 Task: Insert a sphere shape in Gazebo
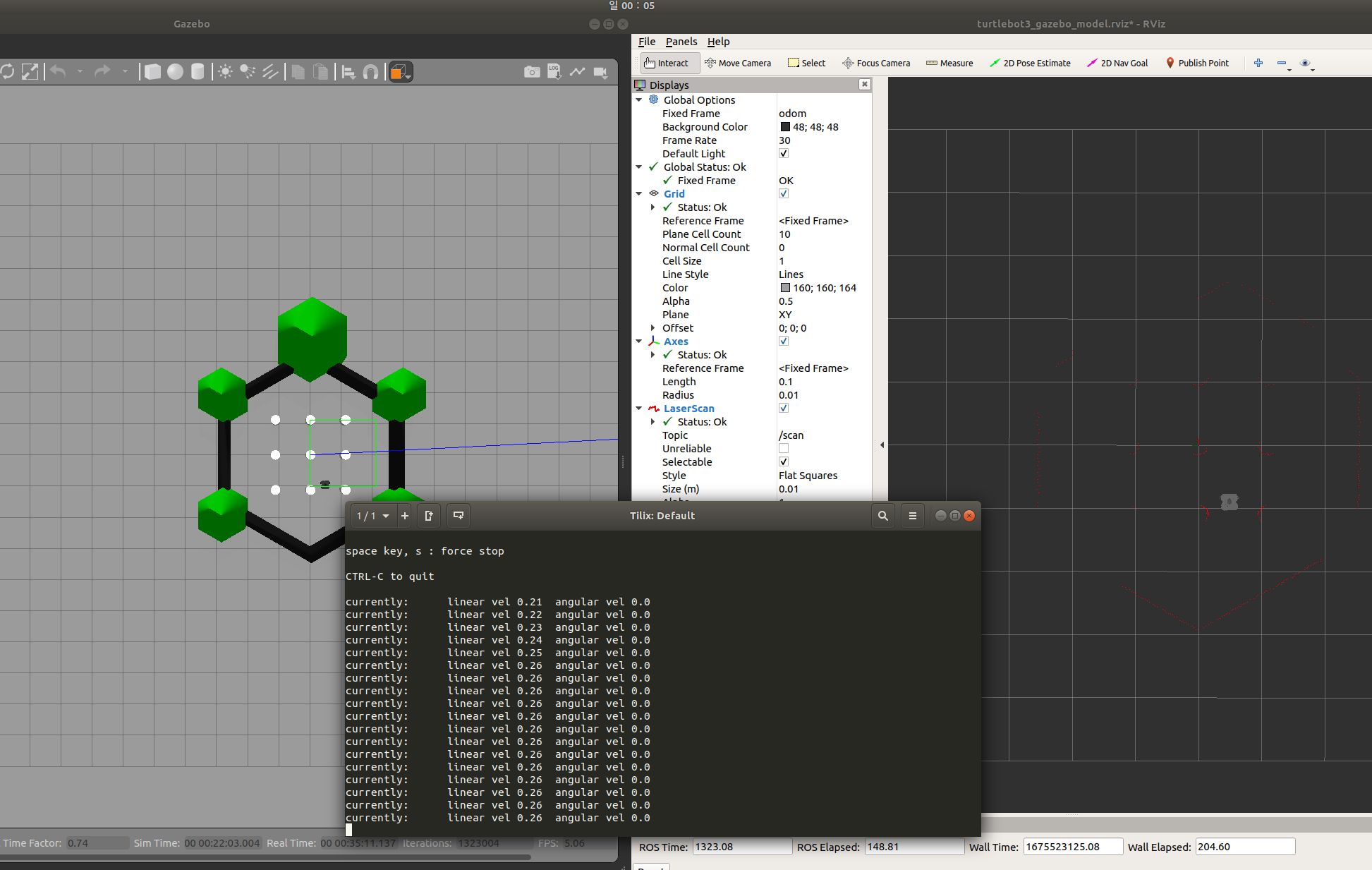(175, 72)
